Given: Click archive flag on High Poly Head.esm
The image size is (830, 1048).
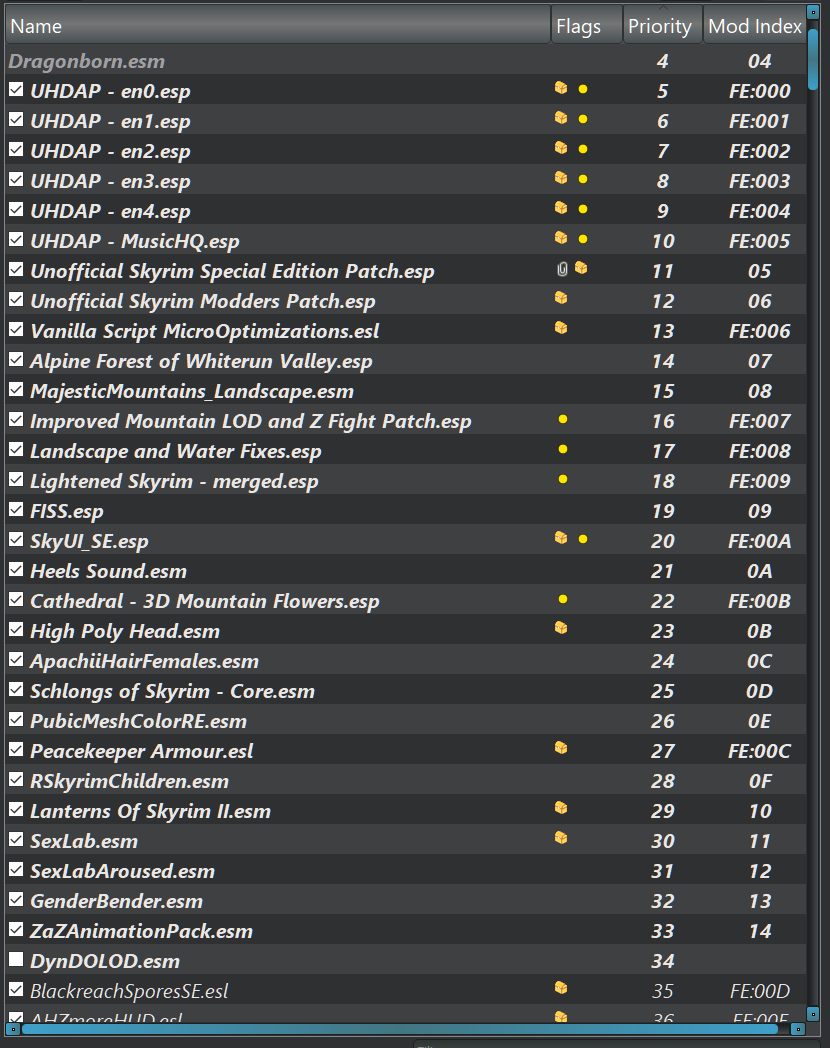Looking at the screenshot, I should (561, 628).
